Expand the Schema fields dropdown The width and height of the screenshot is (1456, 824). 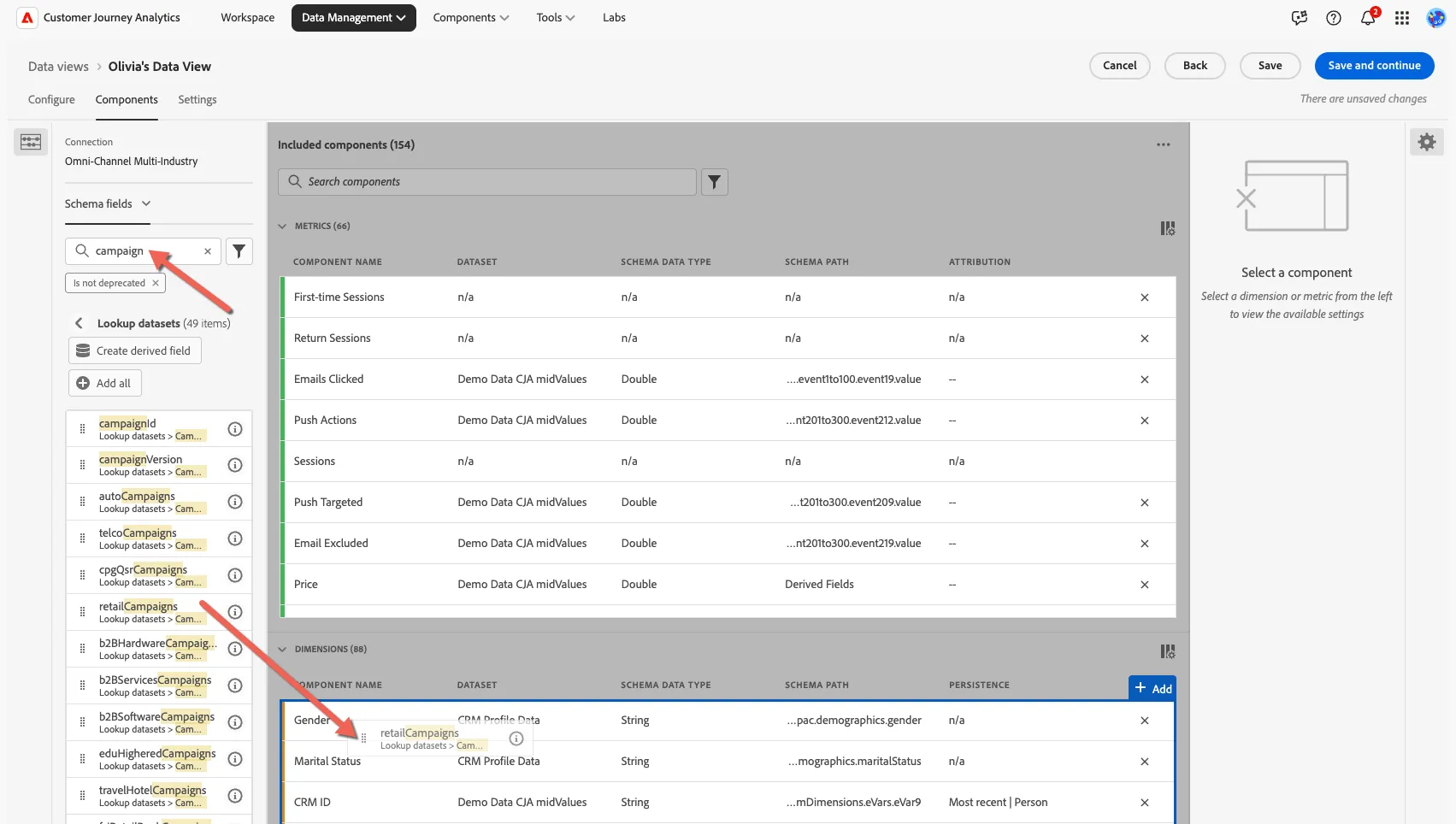108,204
